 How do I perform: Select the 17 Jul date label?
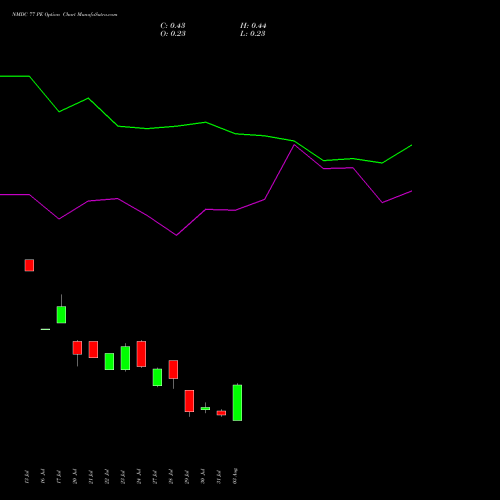[x=59, y=476]
